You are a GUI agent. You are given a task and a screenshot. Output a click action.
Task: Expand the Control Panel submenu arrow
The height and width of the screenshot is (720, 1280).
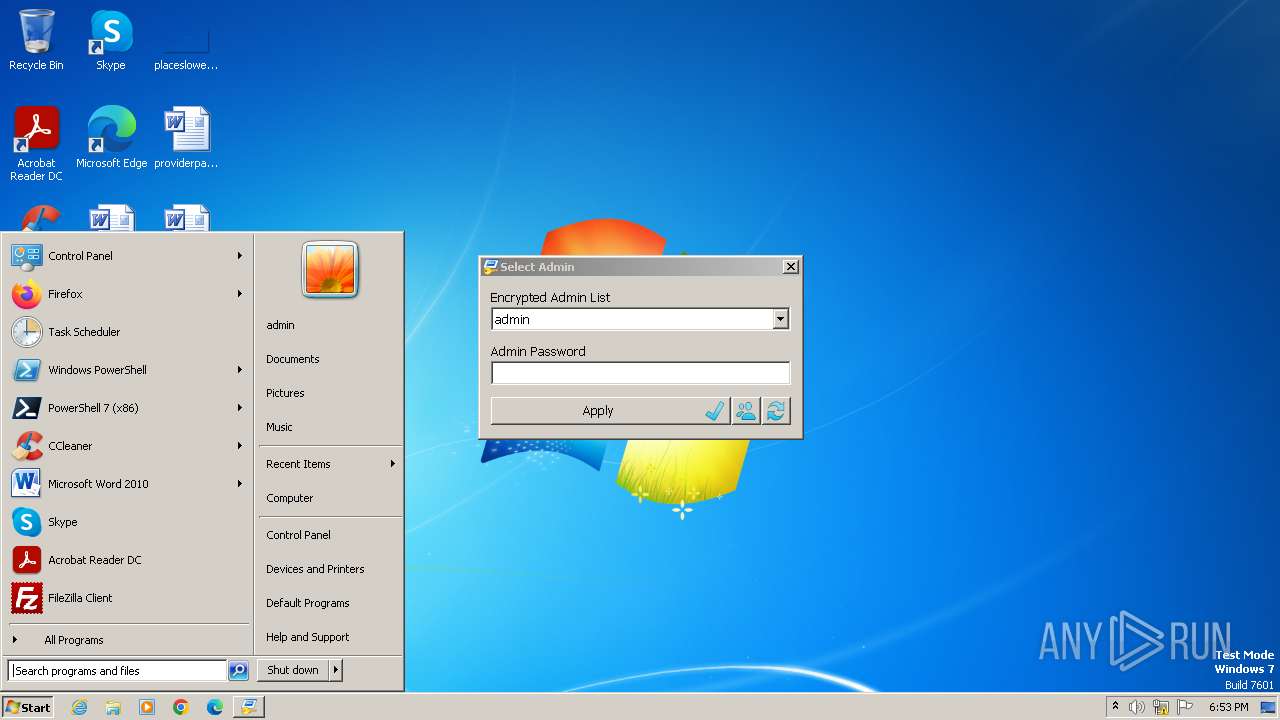tap(240, 256)
